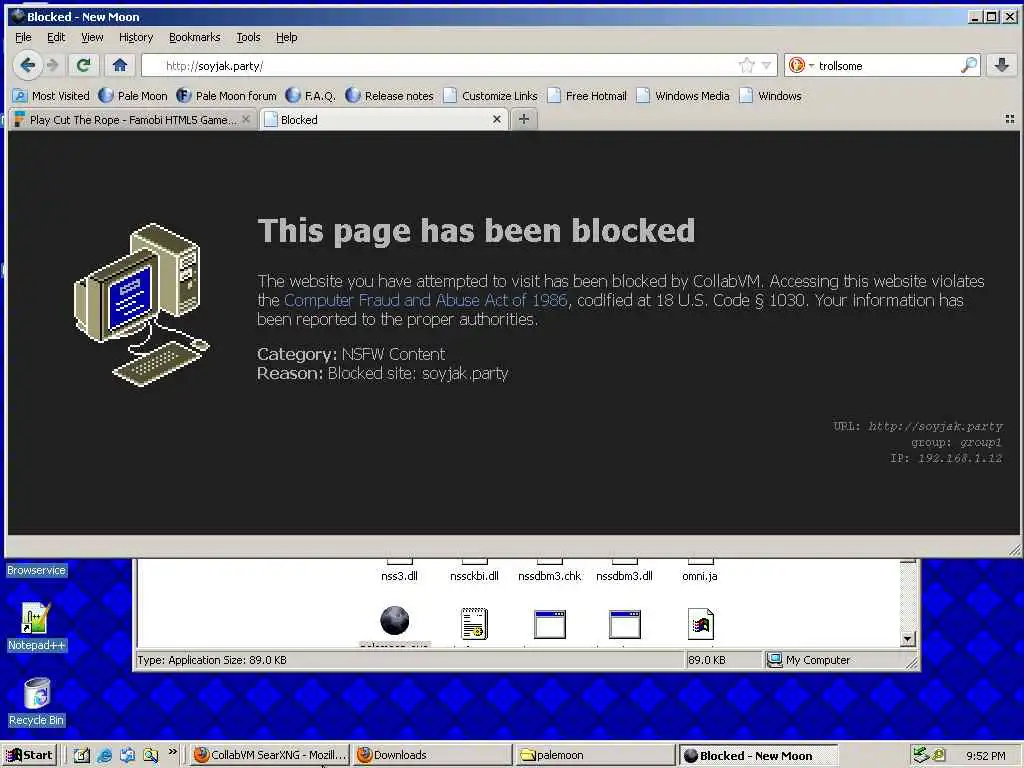
Task: Click the retro computer illustration
Action: 142,304
